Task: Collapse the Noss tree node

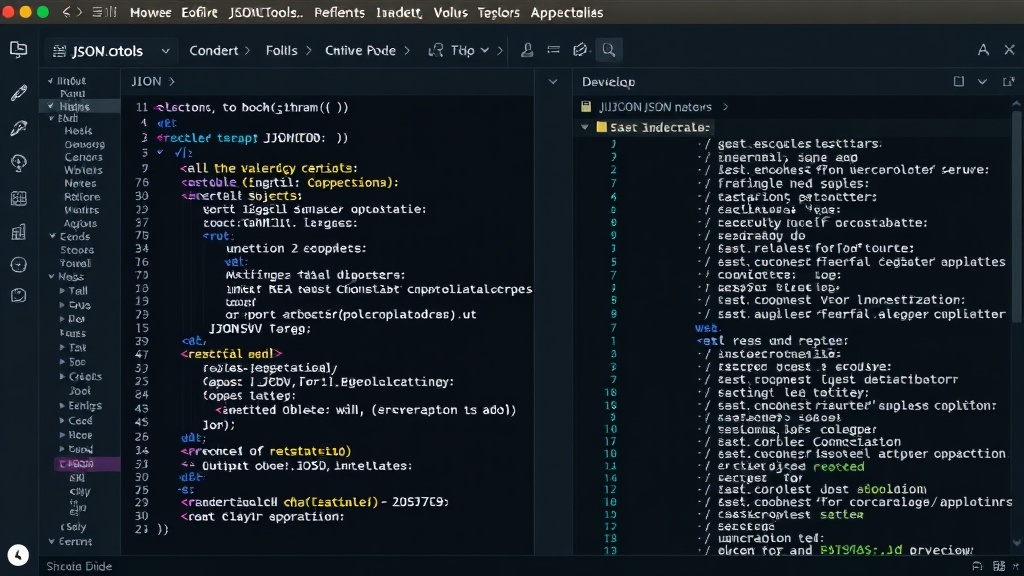Action: tap(51, 276)
